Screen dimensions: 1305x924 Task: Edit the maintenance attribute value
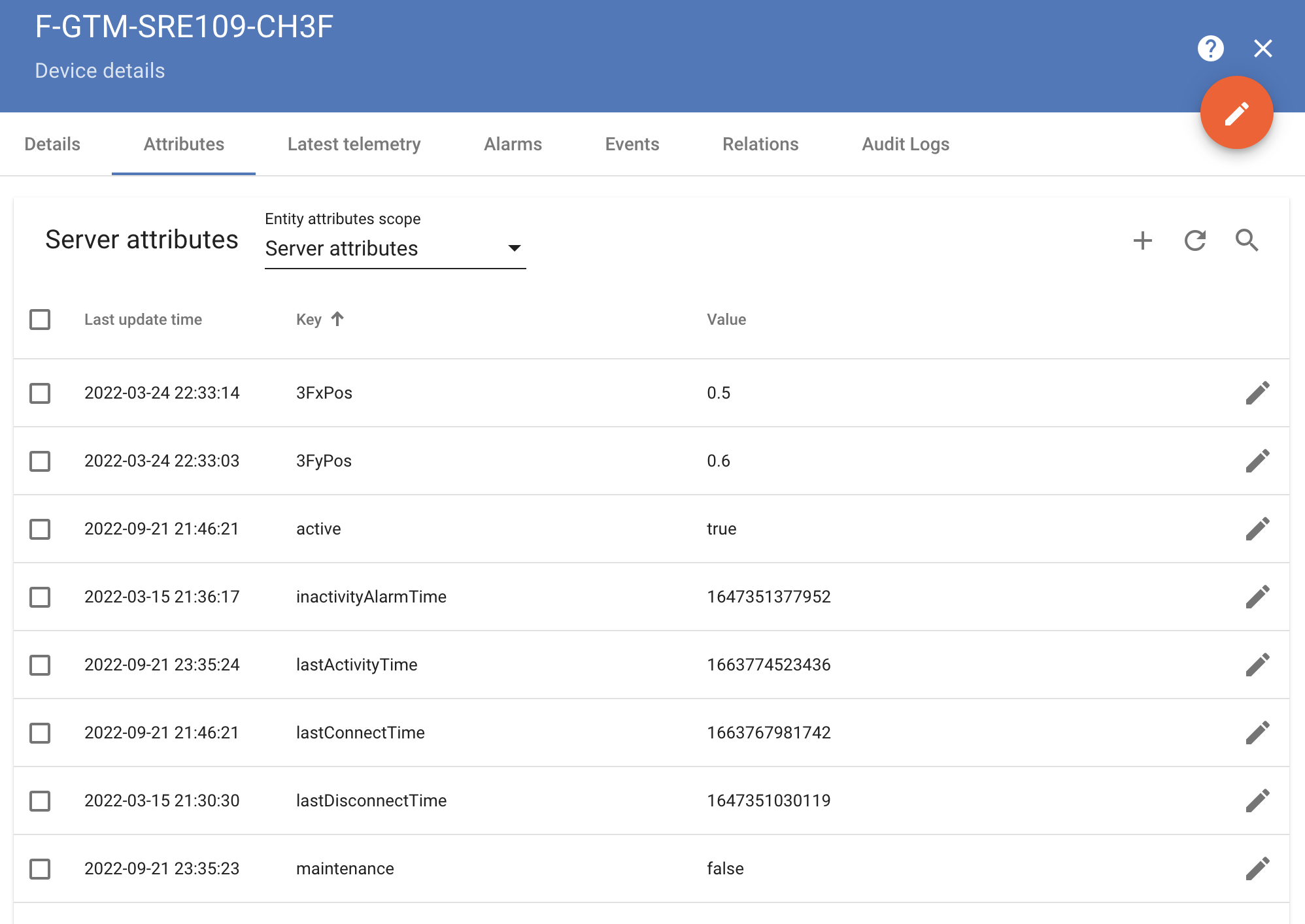[1257, 868]
